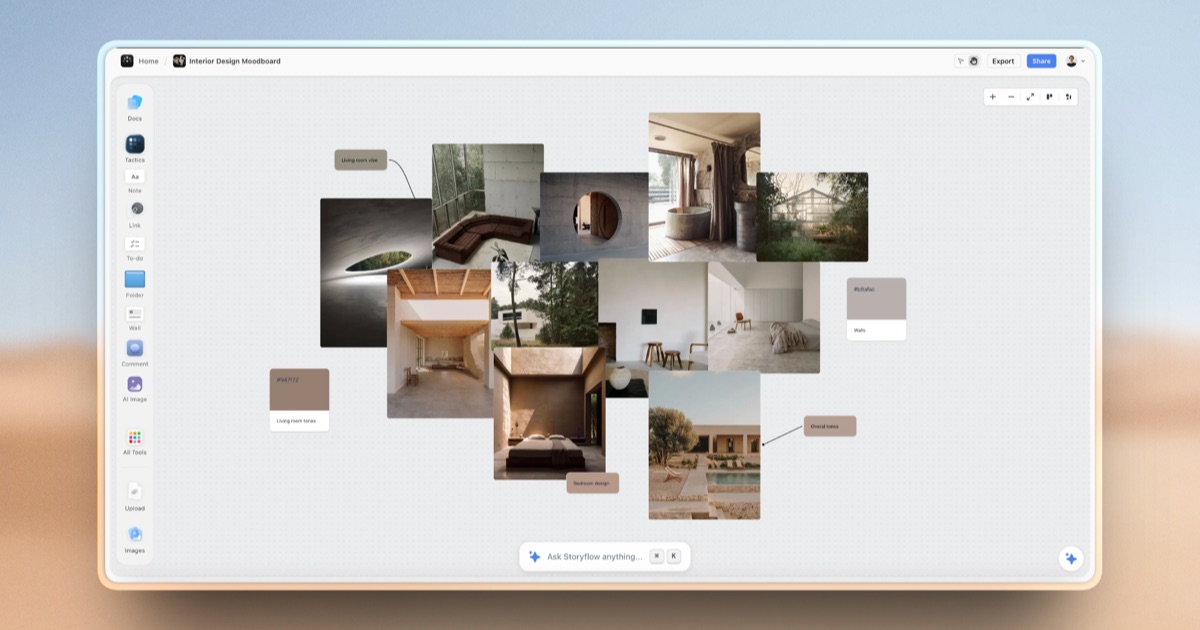Select the Overall tones label
Screen dimensions: 1200x630
[x=830, y=426]
